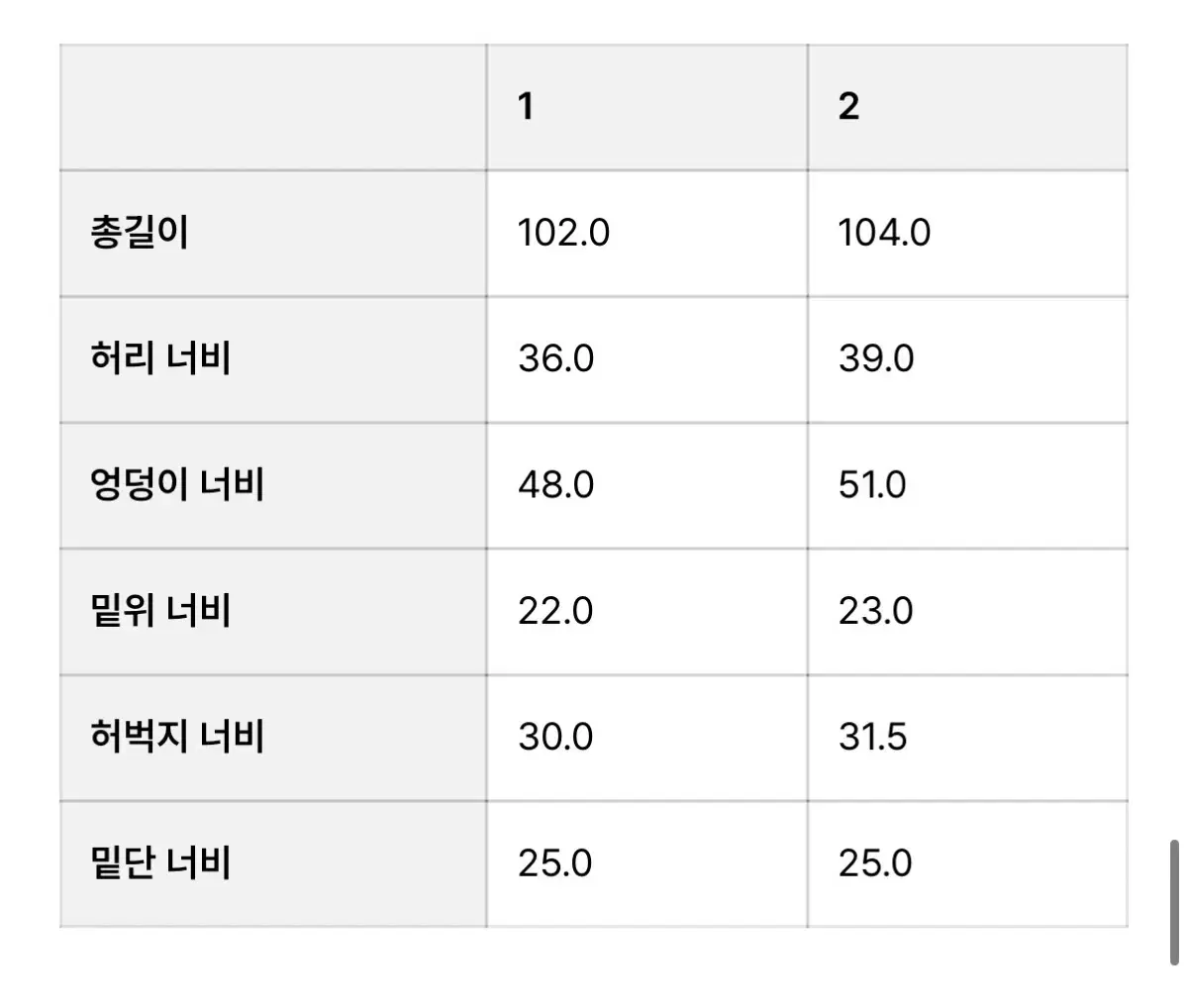
Task: Select the 22.0 rise cell
Action: point(646,612)
